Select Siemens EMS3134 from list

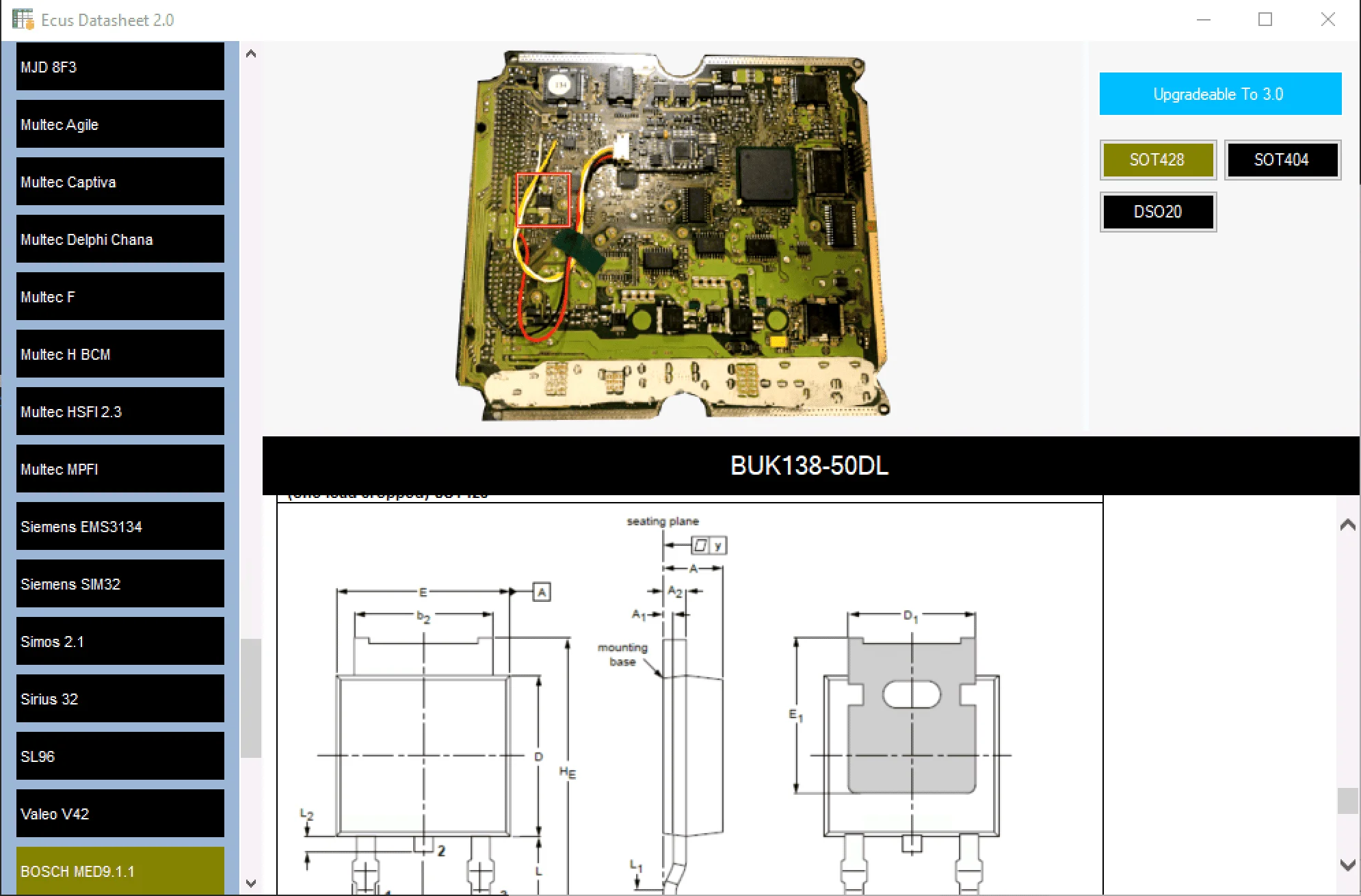(x=120, y=527)
